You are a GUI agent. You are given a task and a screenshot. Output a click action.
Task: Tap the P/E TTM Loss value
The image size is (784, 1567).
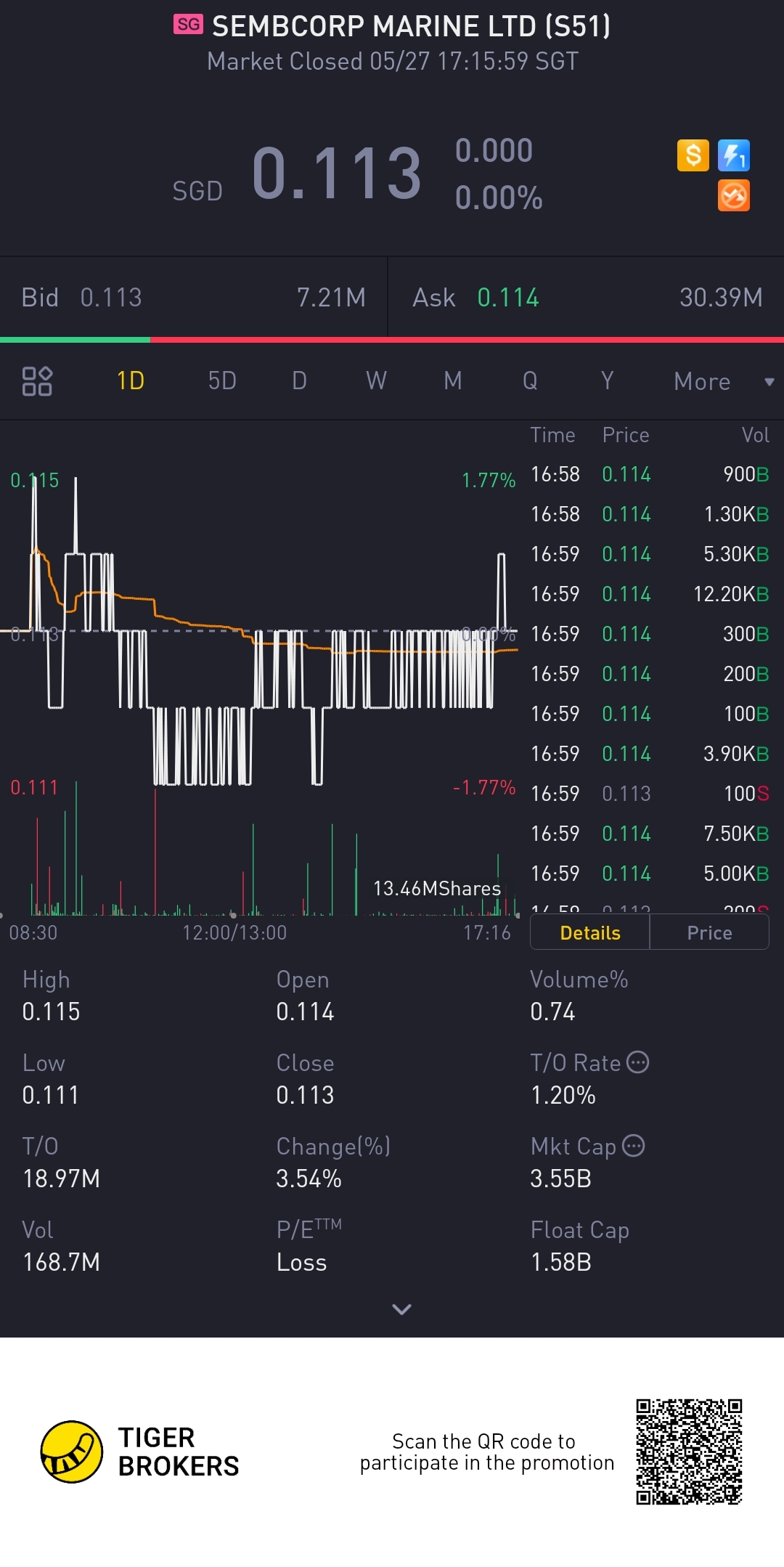coord(301,1262)
